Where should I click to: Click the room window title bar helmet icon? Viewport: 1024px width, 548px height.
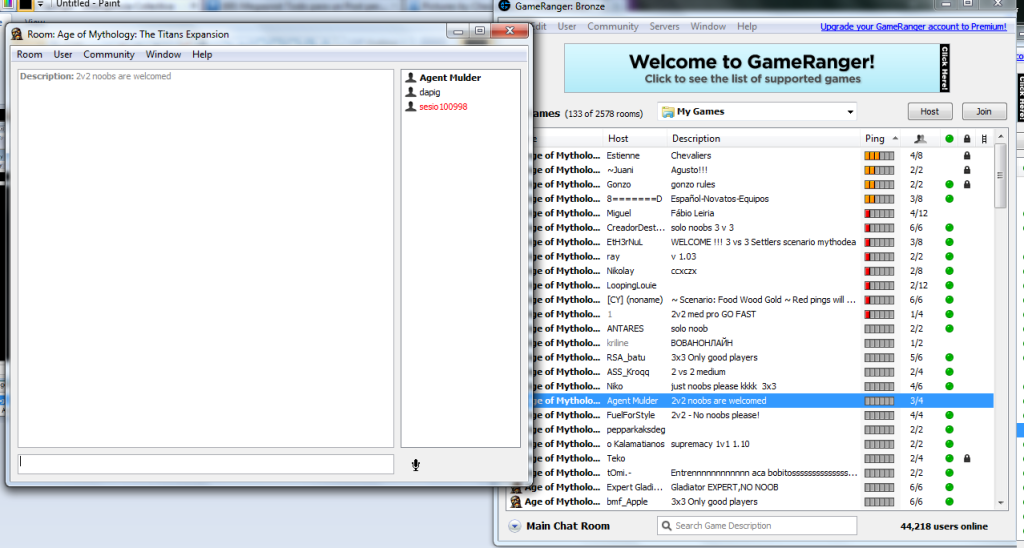[x=17, y=34]
